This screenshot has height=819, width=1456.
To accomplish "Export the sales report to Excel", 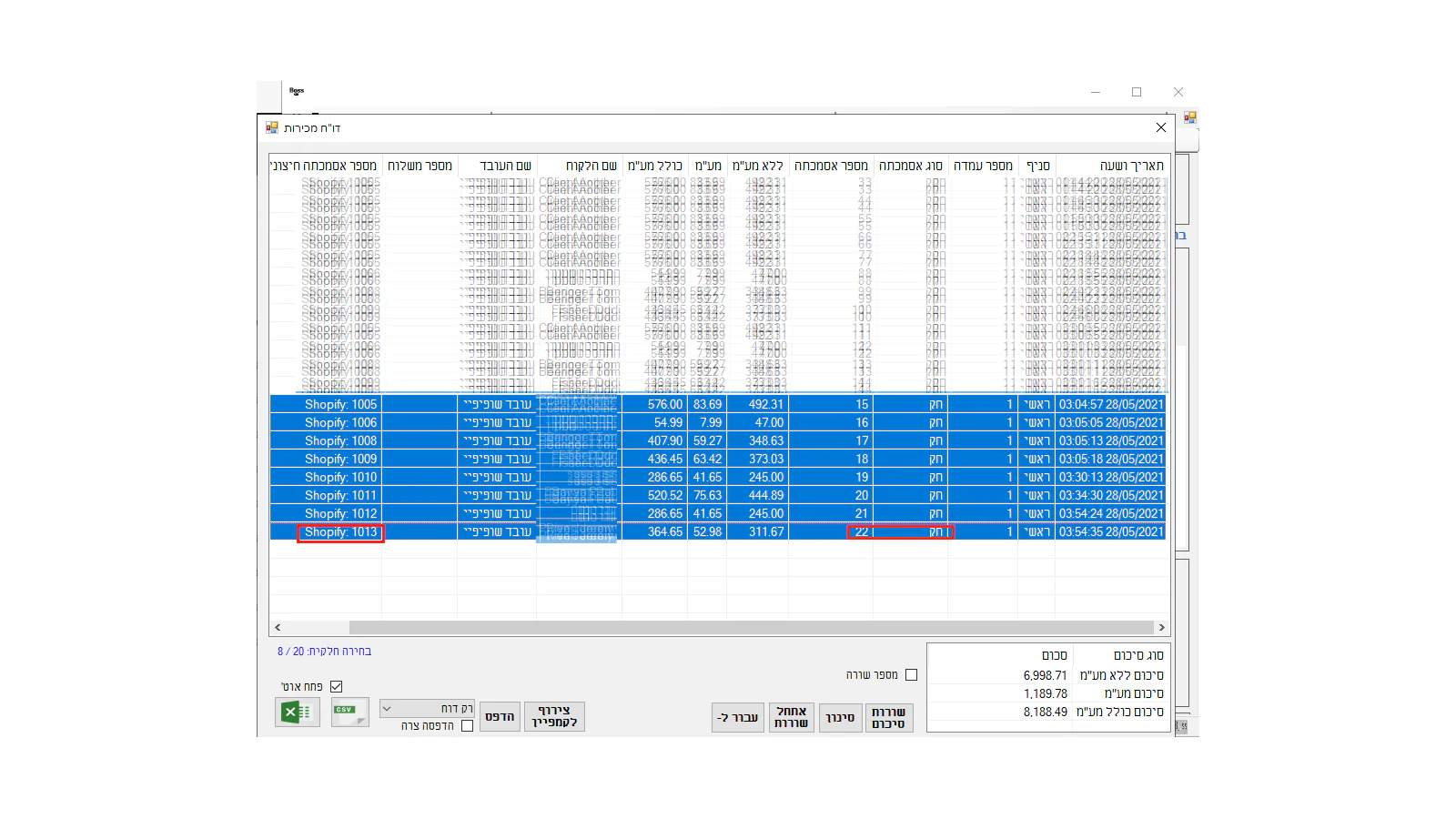I will tap(297, 713).
